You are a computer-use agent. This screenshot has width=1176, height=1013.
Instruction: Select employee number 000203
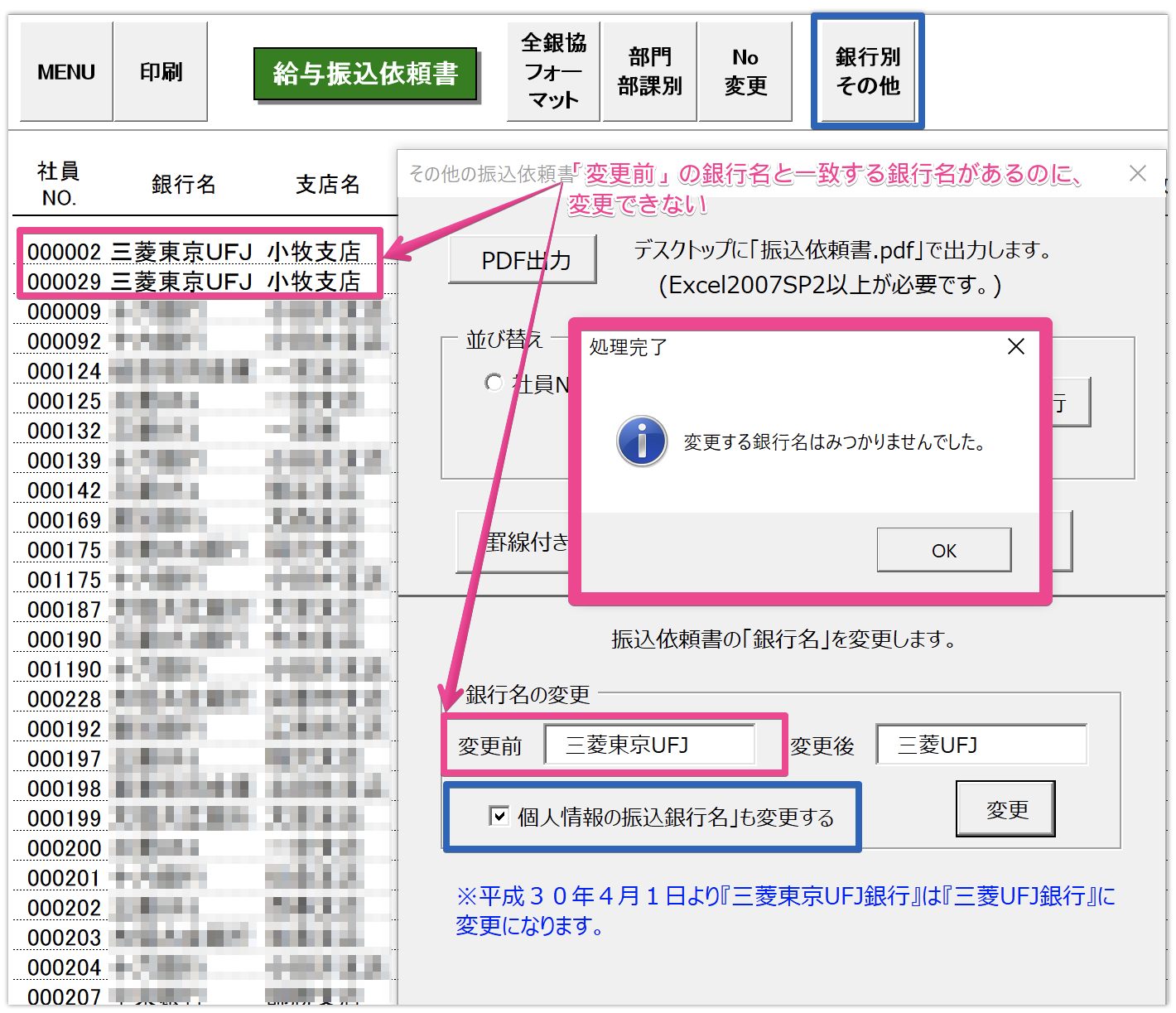[x=65, y=938]
